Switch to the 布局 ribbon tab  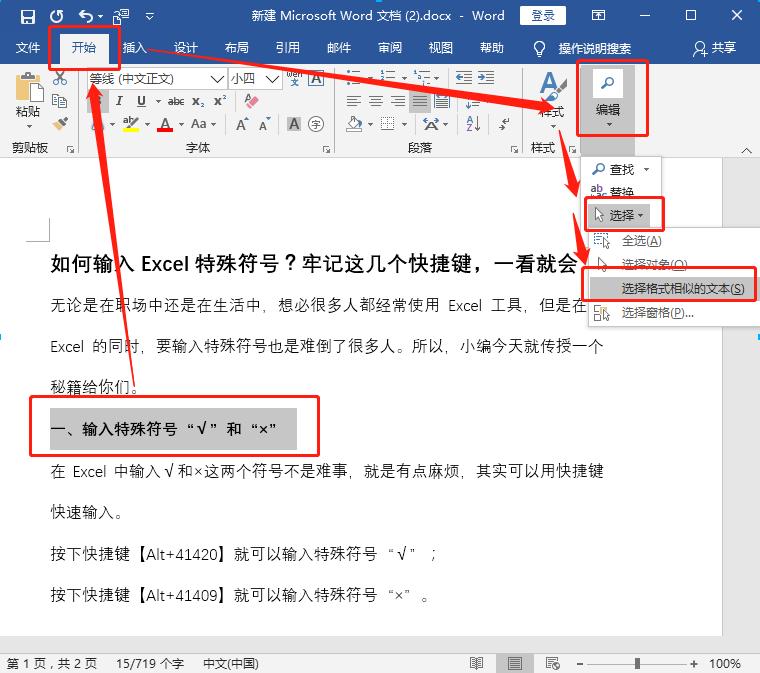click(237, 48)
